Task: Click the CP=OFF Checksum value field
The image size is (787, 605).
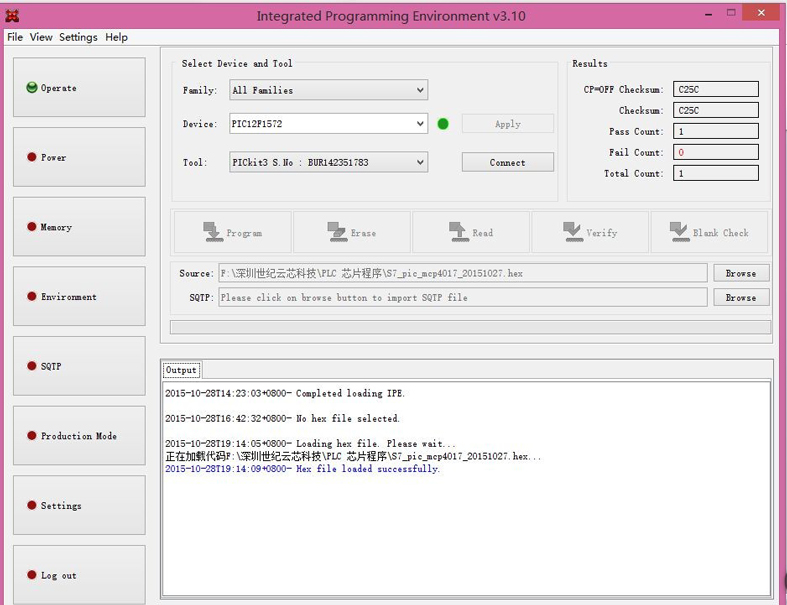Action: point(716,89)
